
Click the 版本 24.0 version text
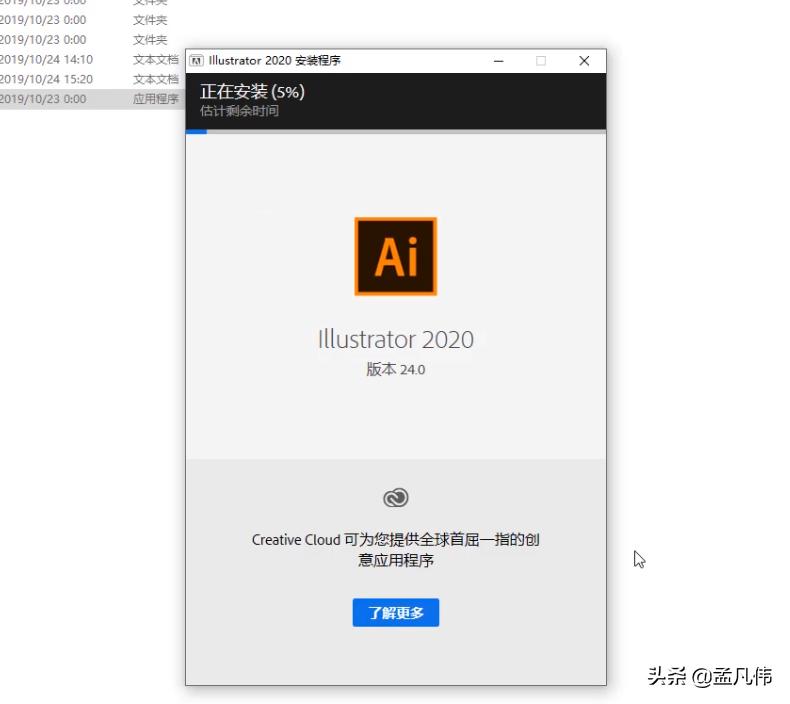396,369
